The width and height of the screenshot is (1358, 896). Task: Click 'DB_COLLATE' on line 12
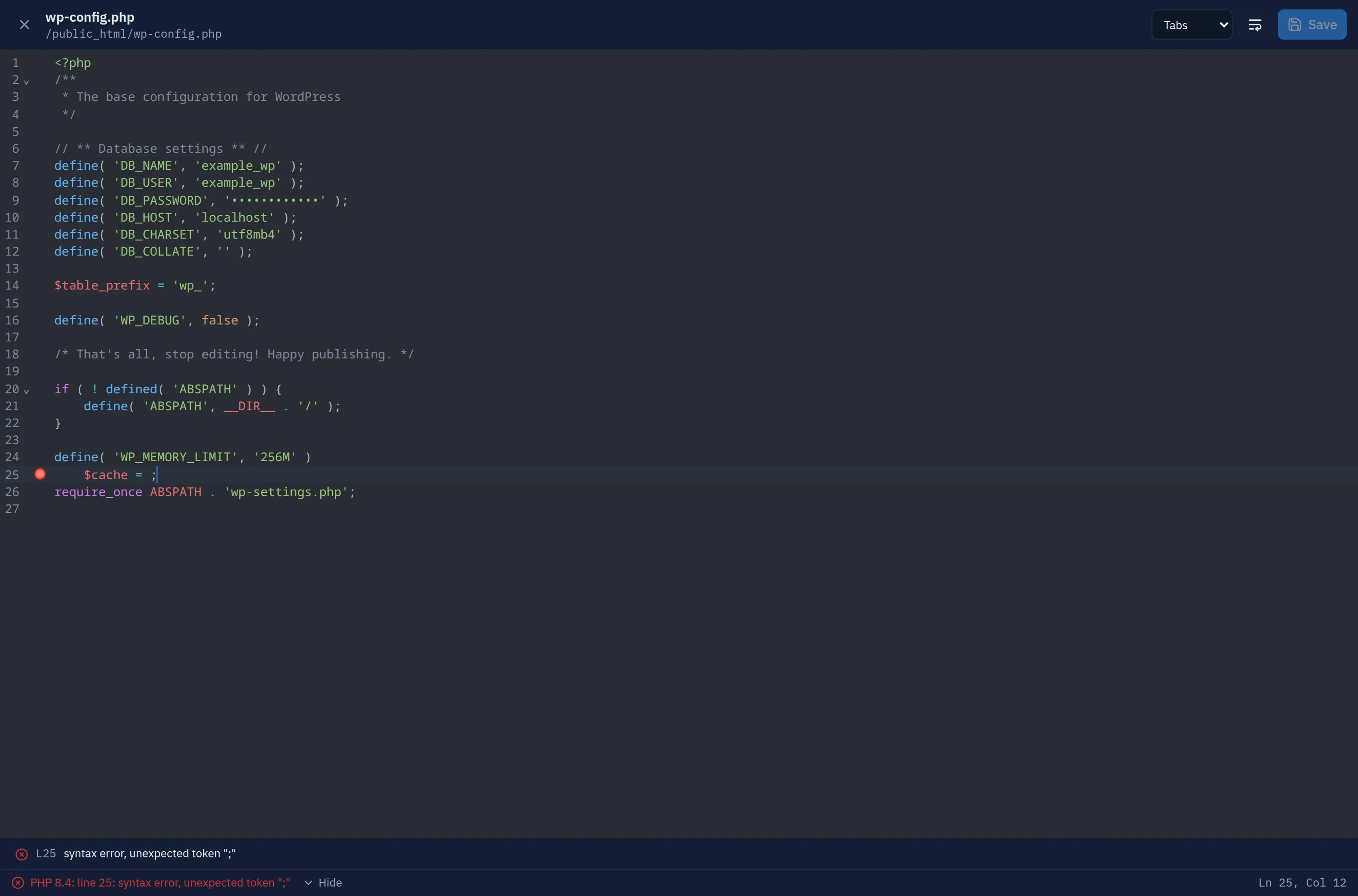point(157,251)
